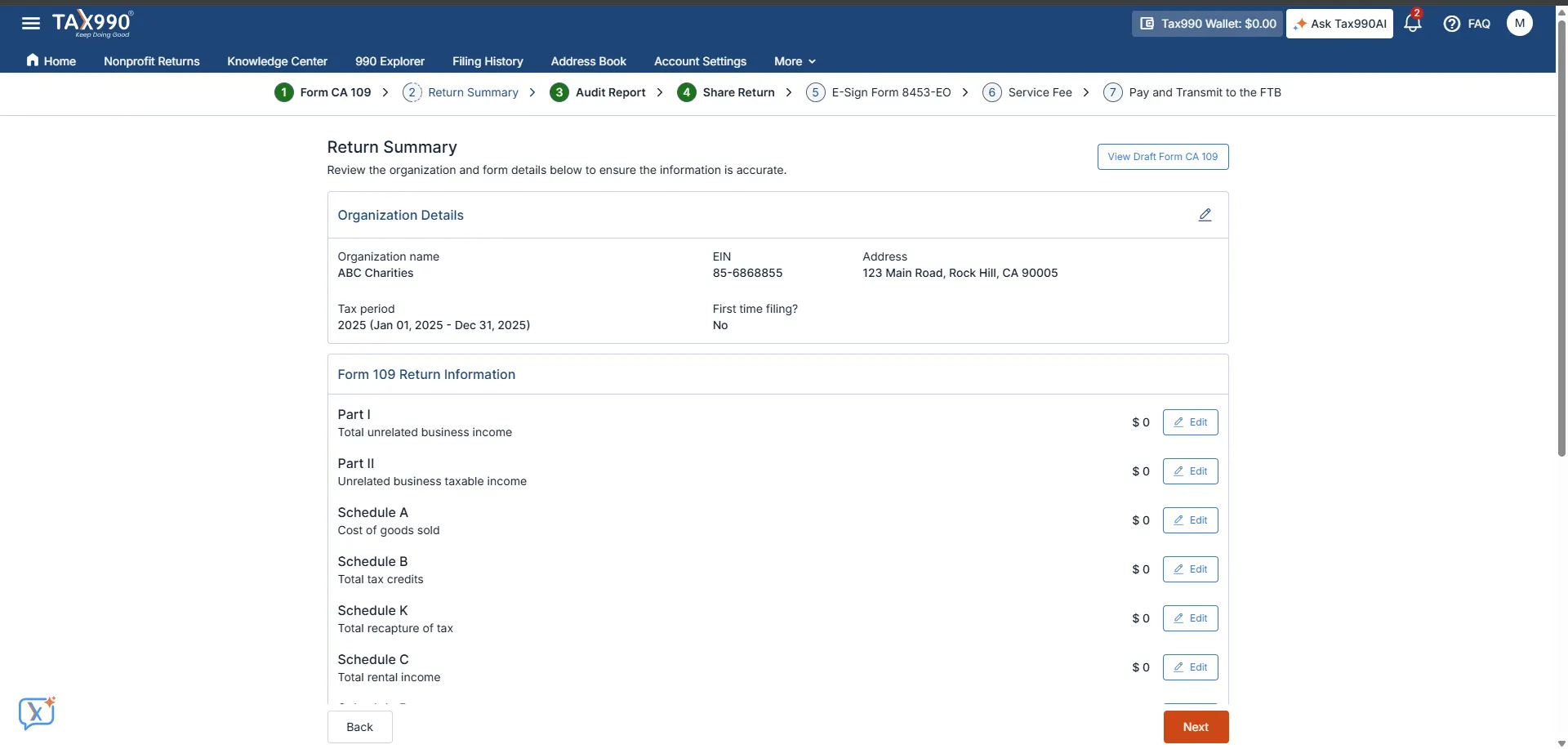Open notifications bell
Image resolution: width=1568 pixels, height=749 pixels.
pyautogui.click(x=1412, y=23)
